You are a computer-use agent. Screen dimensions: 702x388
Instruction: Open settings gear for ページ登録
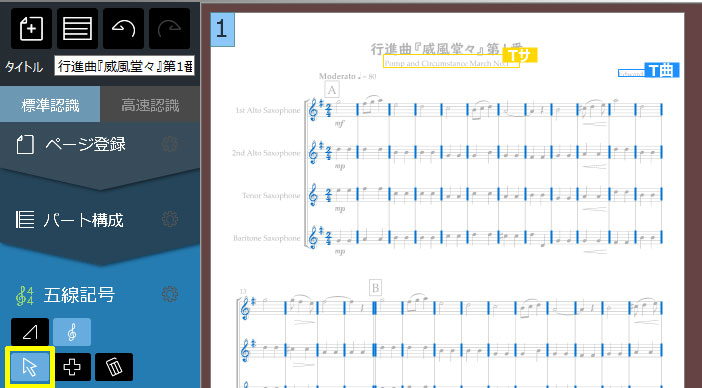(170, 144)
